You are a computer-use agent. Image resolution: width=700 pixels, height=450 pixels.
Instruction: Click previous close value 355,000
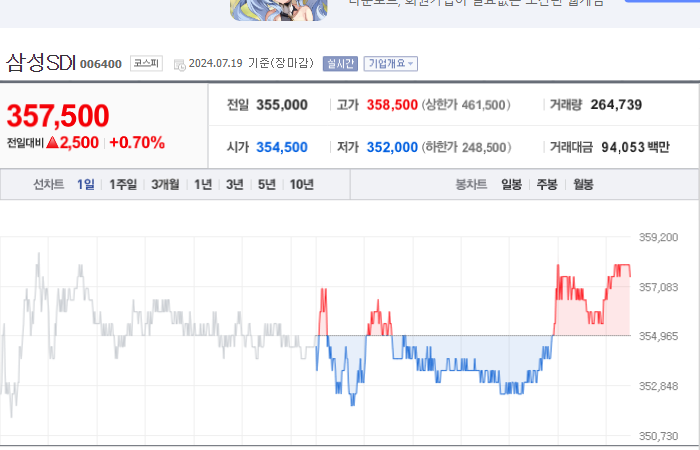282,105
